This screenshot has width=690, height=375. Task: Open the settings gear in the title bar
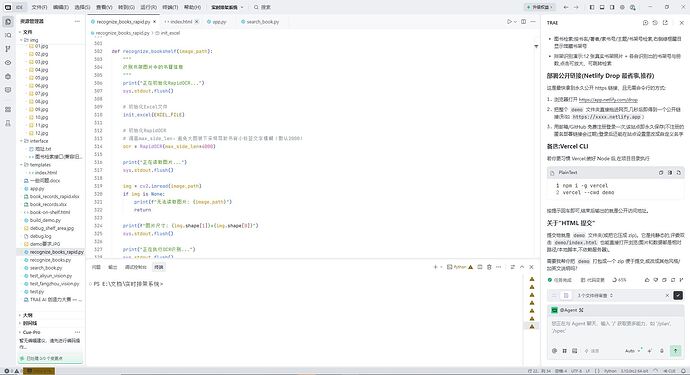[x=622, y=7]
